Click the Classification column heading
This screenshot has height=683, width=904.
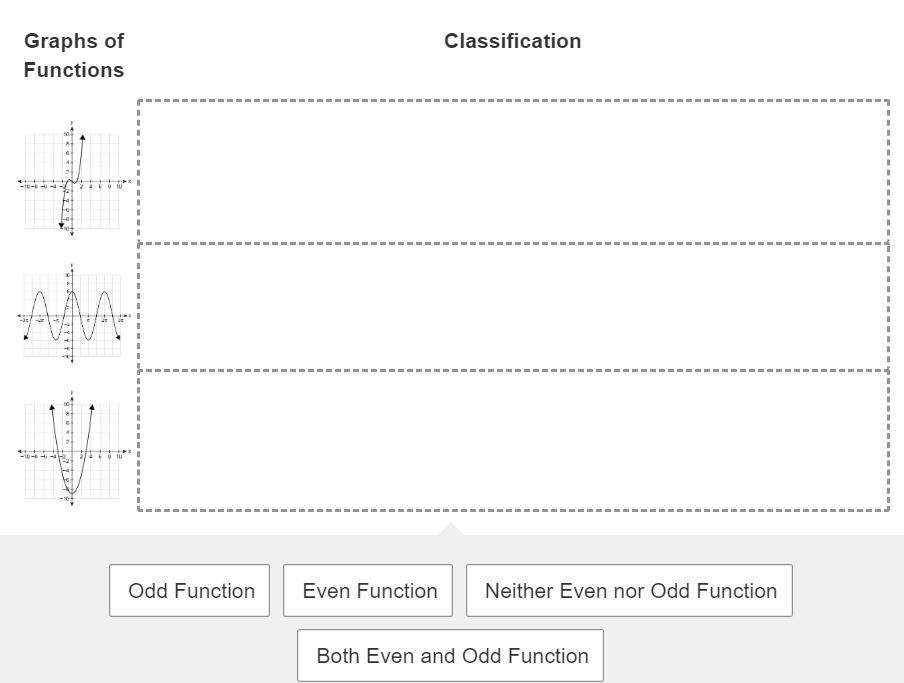click(x=513, y=41)
